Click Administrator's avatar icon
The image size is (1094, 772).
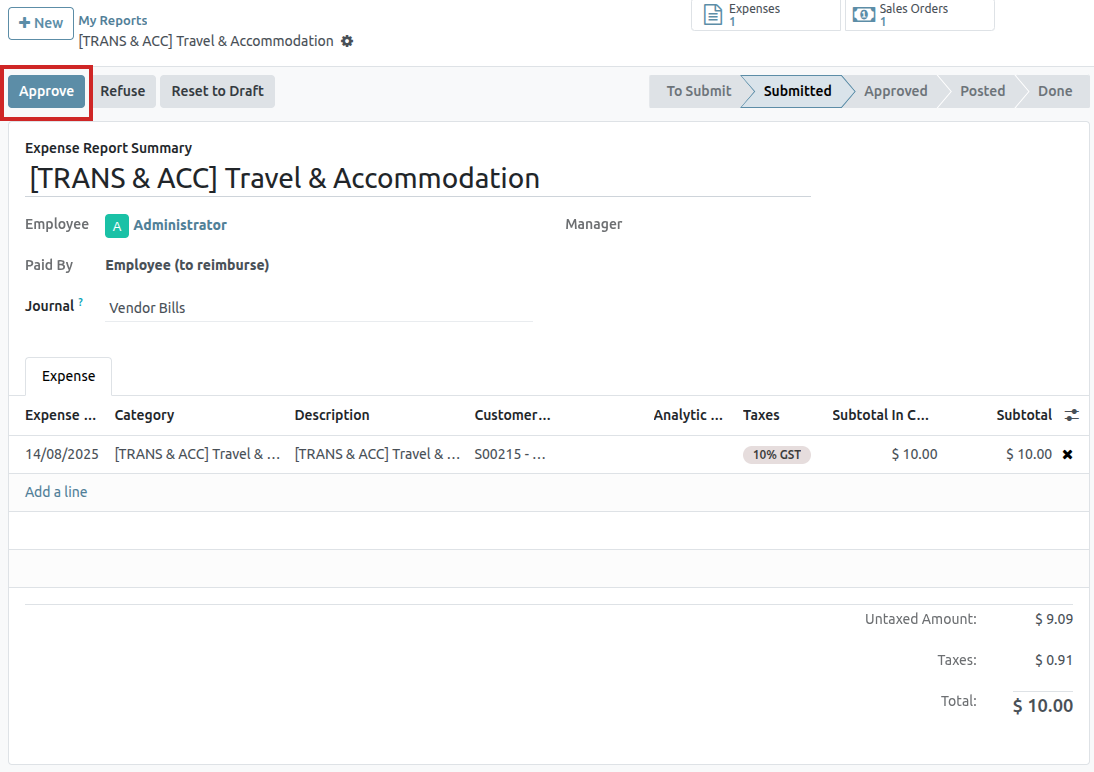coord(117,226)
